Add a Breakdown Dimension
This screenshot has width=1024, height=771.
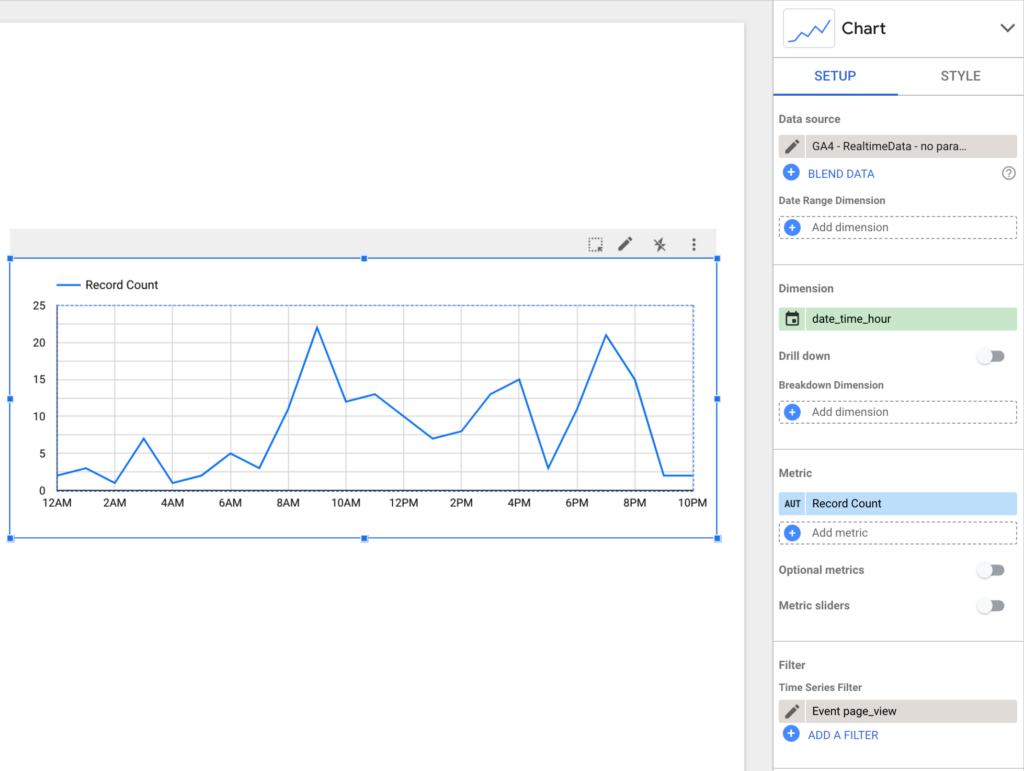[897, 412]
